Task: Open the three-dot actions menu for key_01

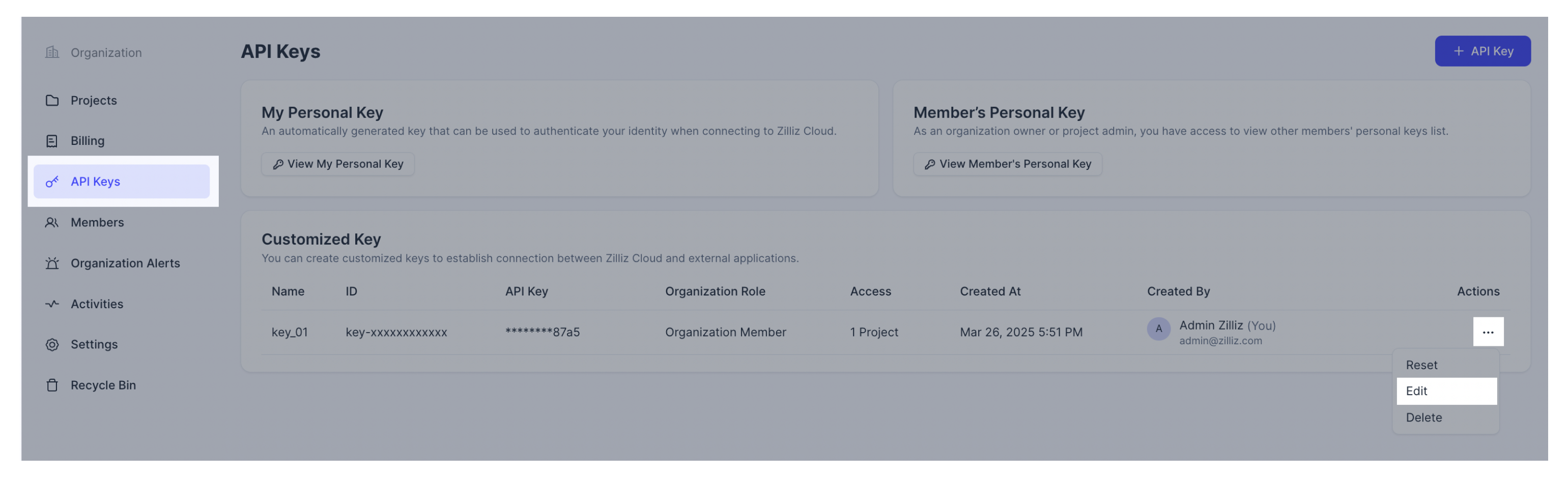Action: [1488, 332]
